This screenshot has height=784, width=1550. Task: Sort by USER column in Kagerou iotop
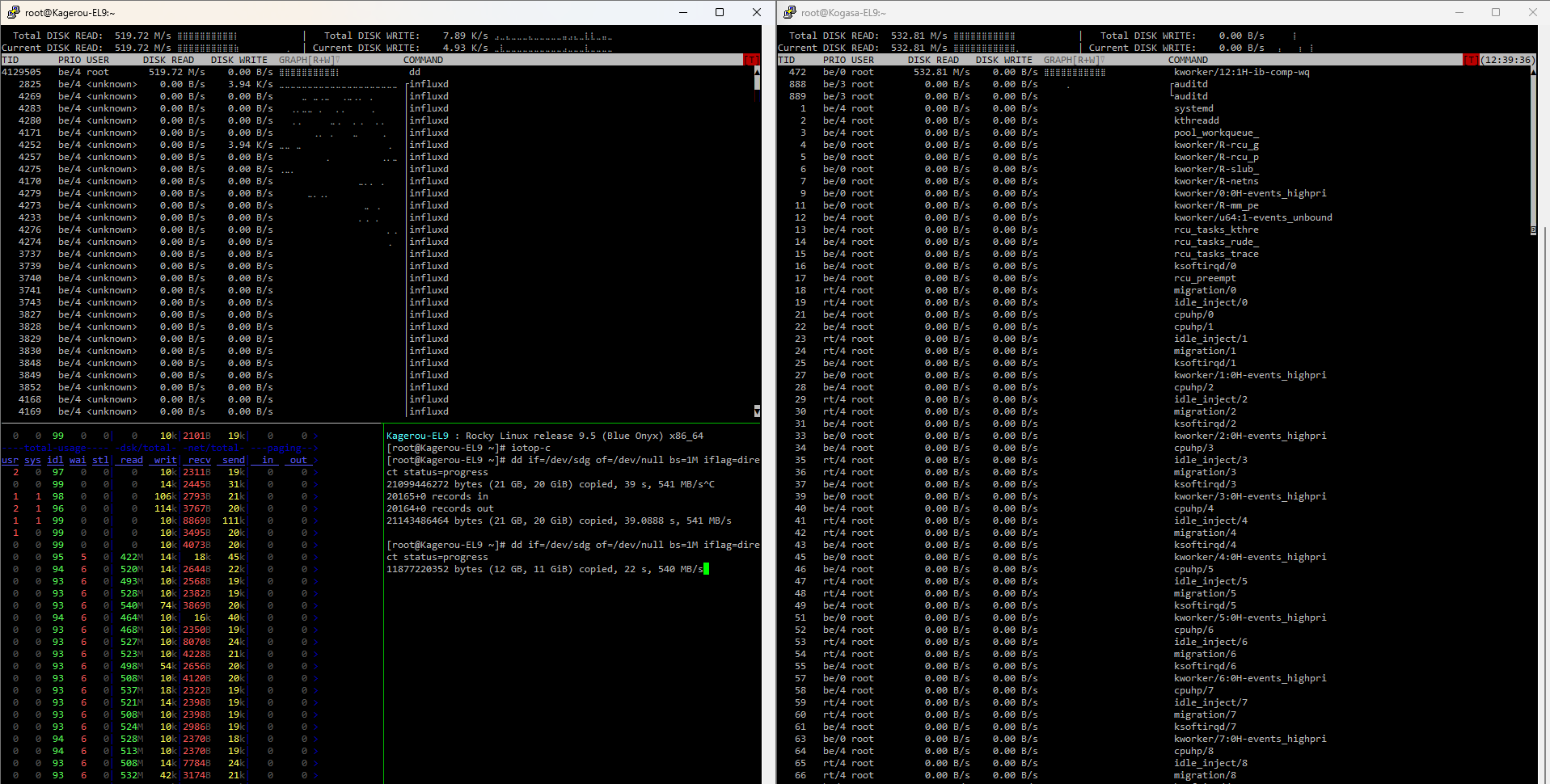point(98,60)
